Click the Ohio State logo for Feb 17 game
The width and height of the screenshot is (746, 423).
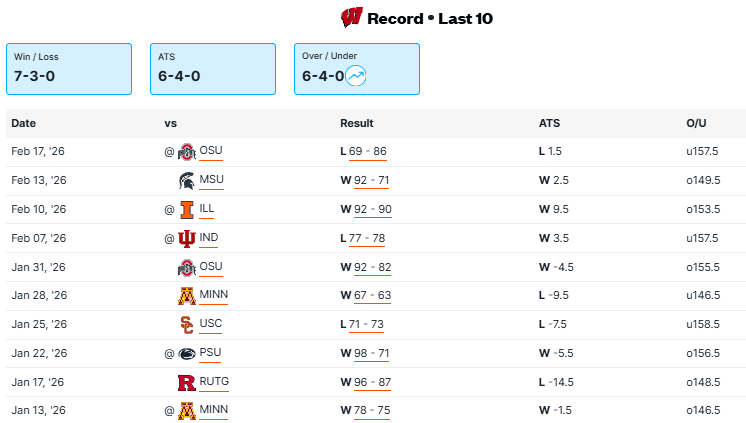pos(186,152)
